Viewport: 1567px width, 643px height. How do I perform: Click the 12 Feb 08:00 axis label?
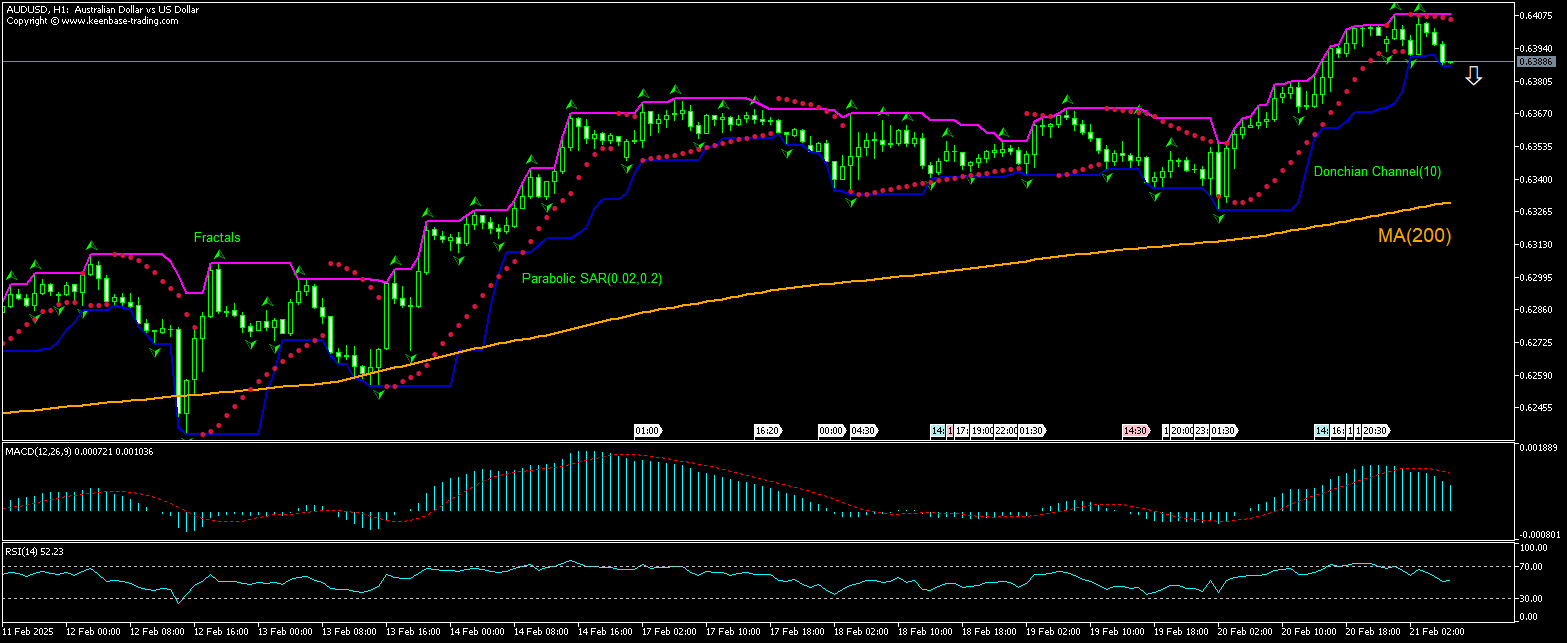point(155,632)
